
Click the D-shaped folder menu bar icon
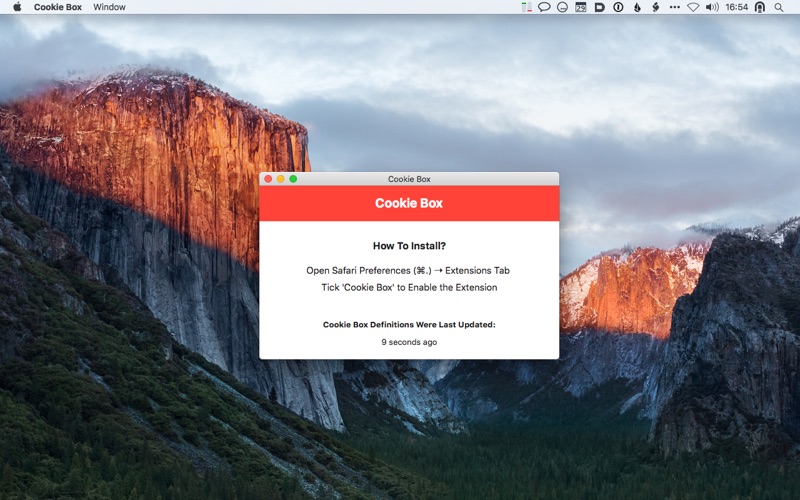coord(599,7)
